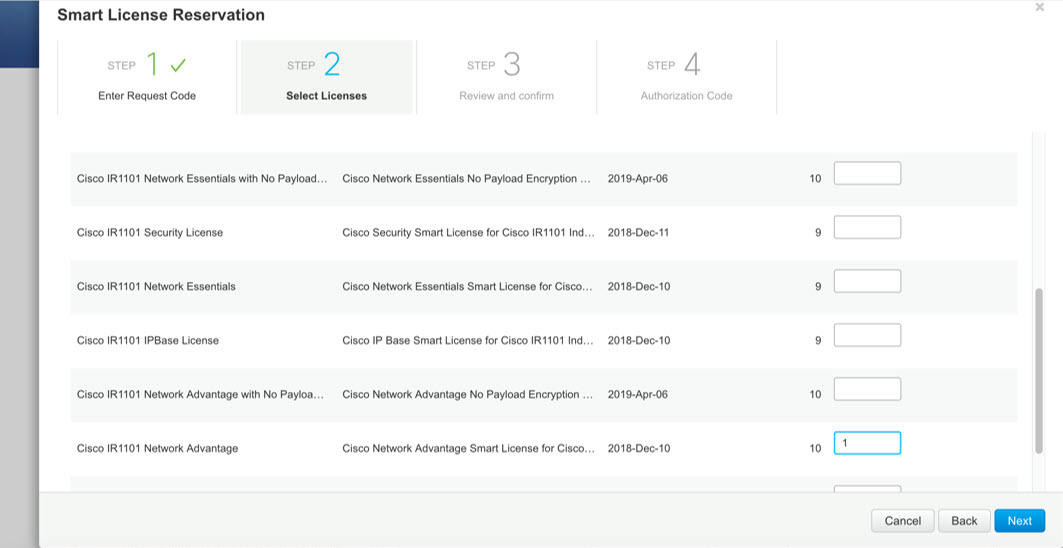Go to Step 4 Authorization Code
The image size is (1063, 548).
(x=687, y=77)
